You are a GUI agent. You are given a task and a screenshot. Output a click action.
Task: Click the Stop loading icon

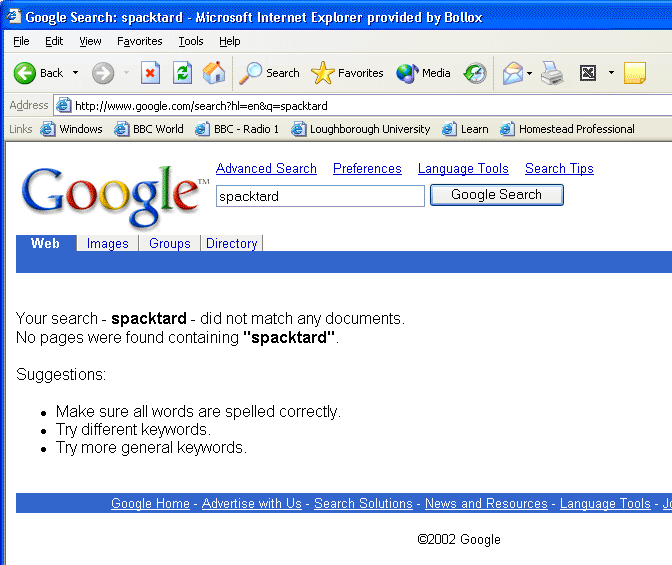pyautogui.click(x=150, y=73)
